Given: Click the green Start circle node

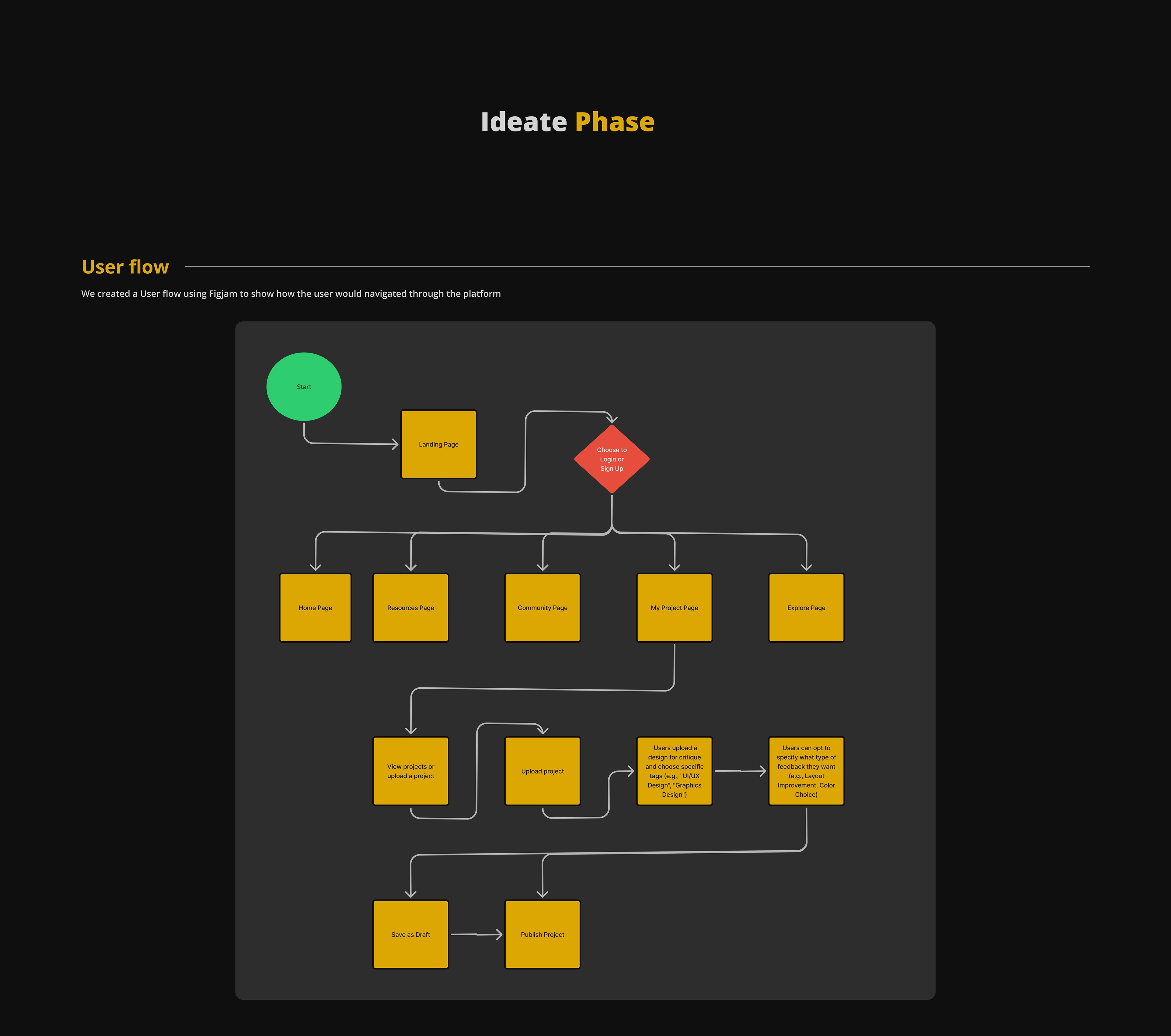Looking at the screenshot, I should point(304,387).
